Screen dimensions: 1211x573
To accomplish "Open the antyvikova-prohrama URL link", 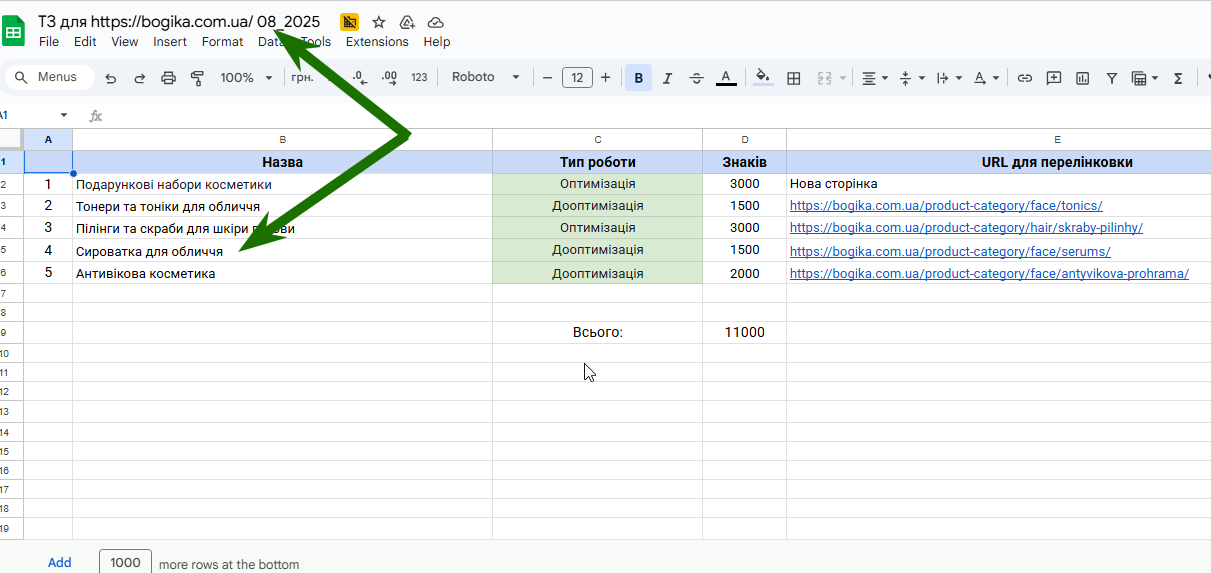I will [x=989, y=274].
